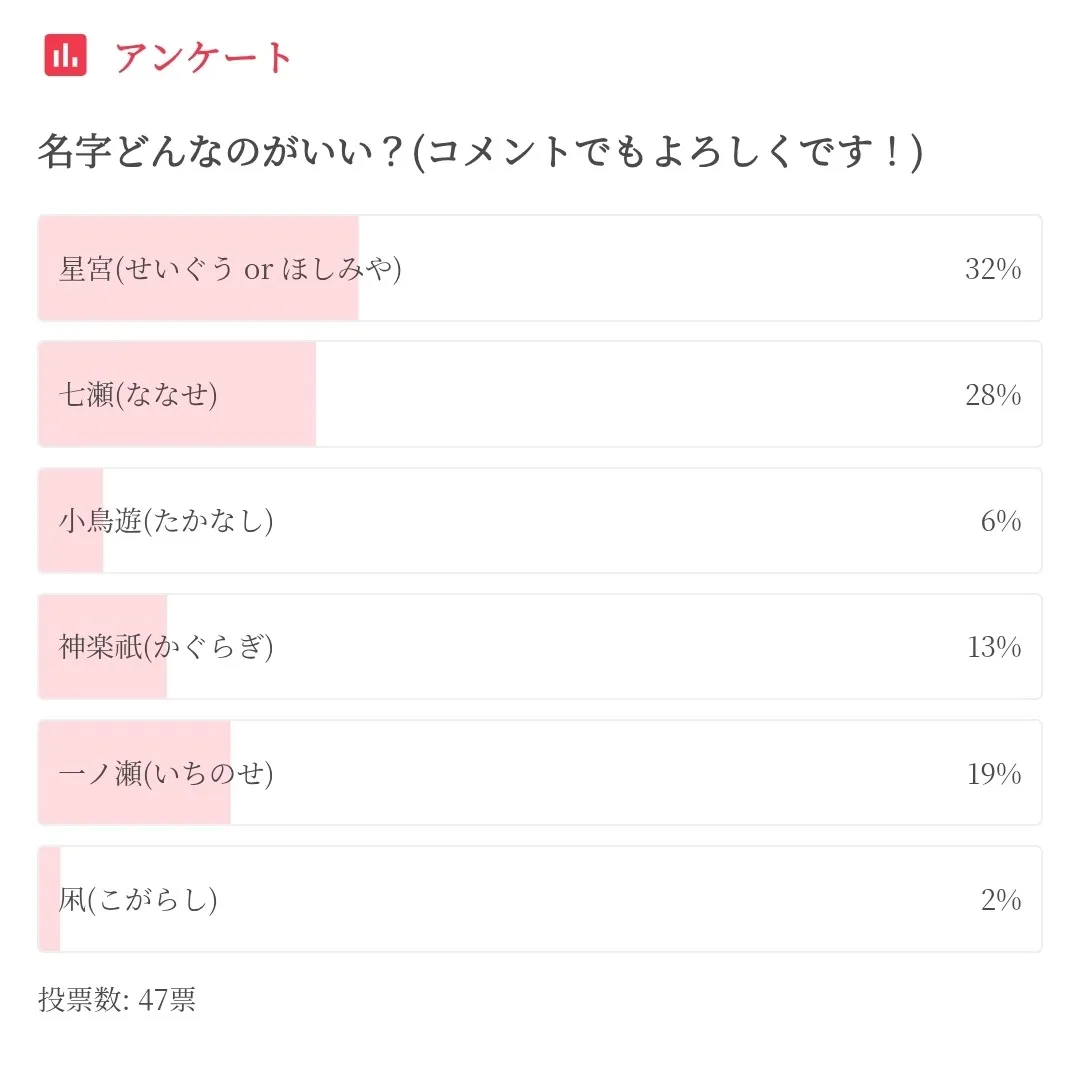Click the 6% result value

coord(1000,521)
